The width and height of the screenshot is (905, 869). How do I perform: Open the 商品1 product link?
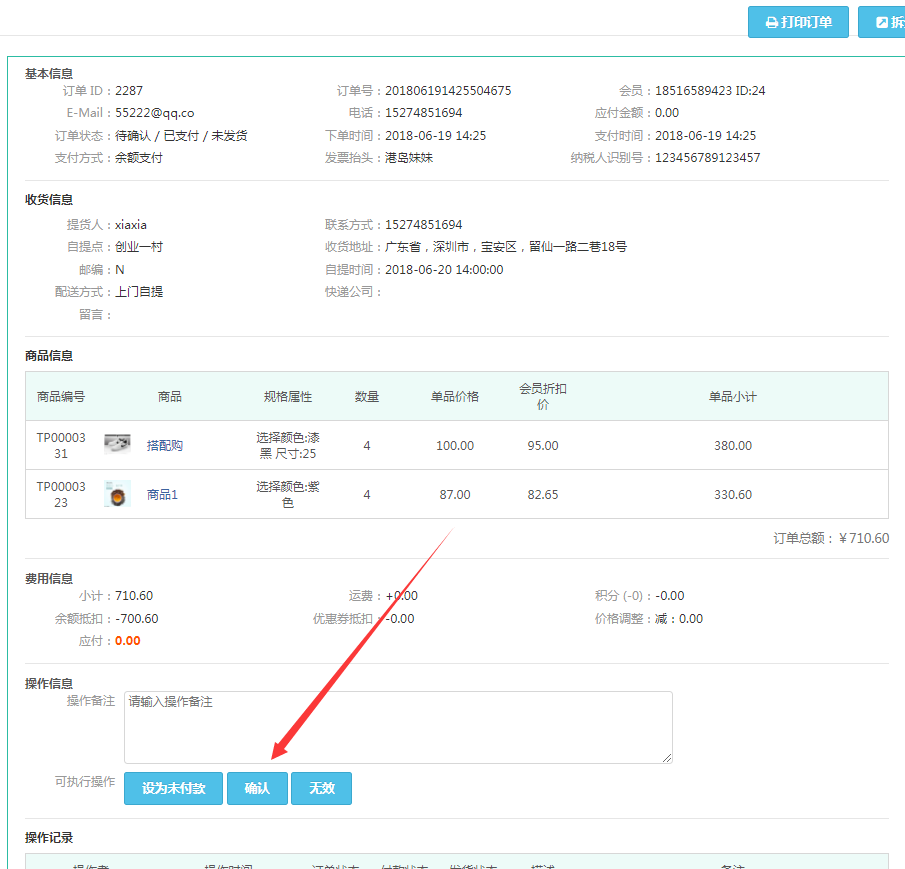[162, 495]
